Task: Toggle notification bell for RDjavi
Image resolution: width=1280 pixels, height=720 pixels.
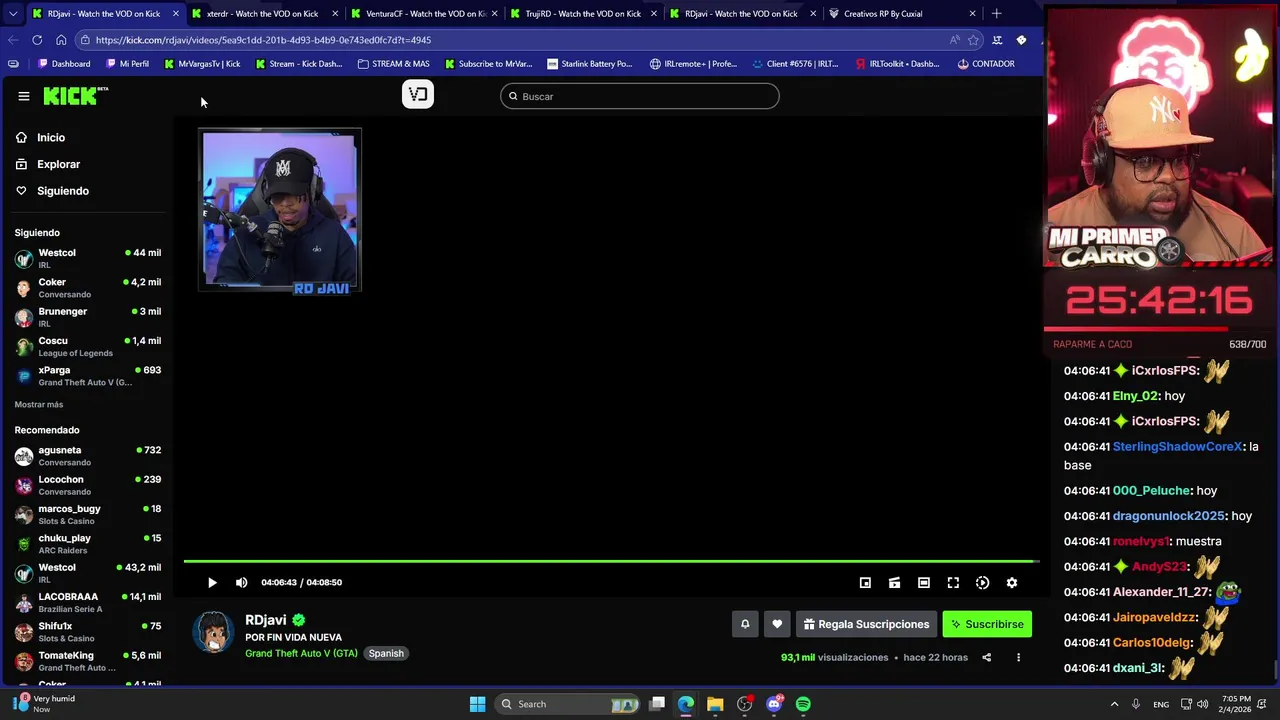Action: click(745, 624)
